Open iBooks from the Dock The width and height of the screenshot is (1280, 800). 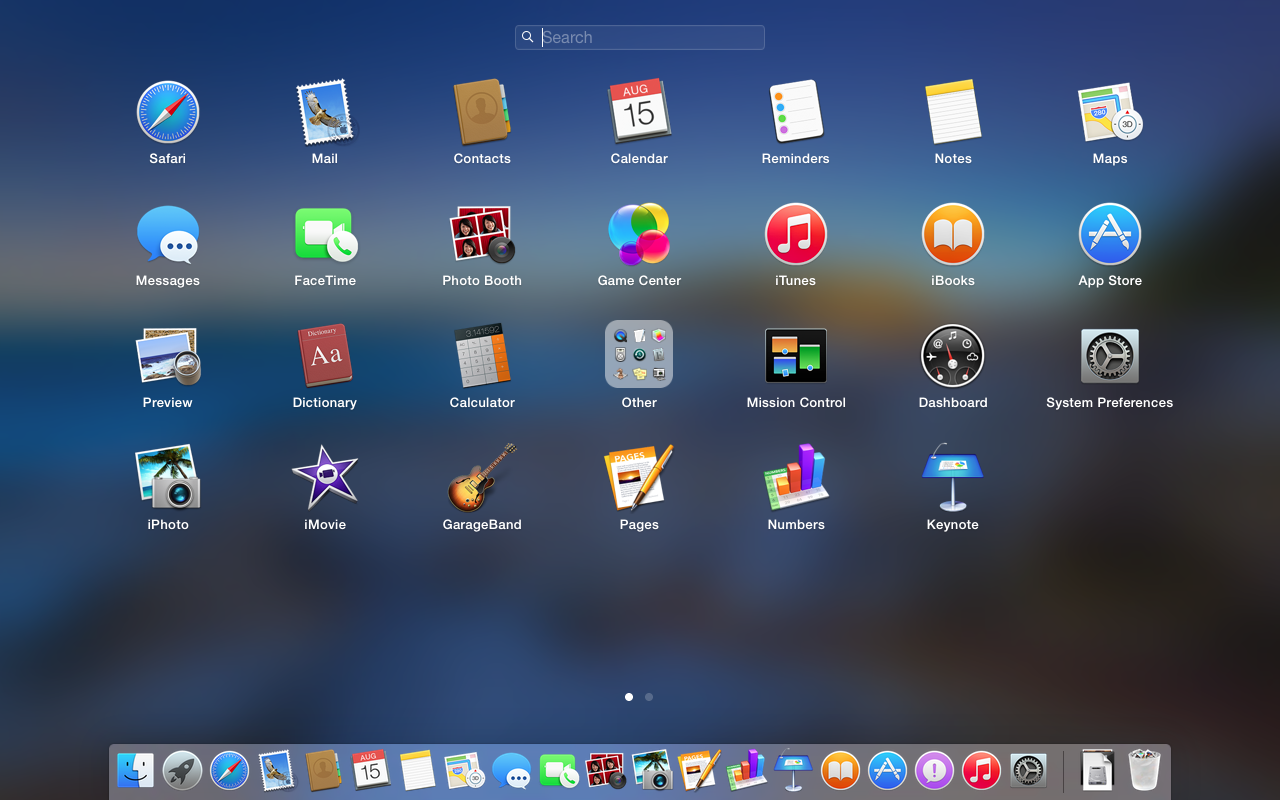[841, 771]
